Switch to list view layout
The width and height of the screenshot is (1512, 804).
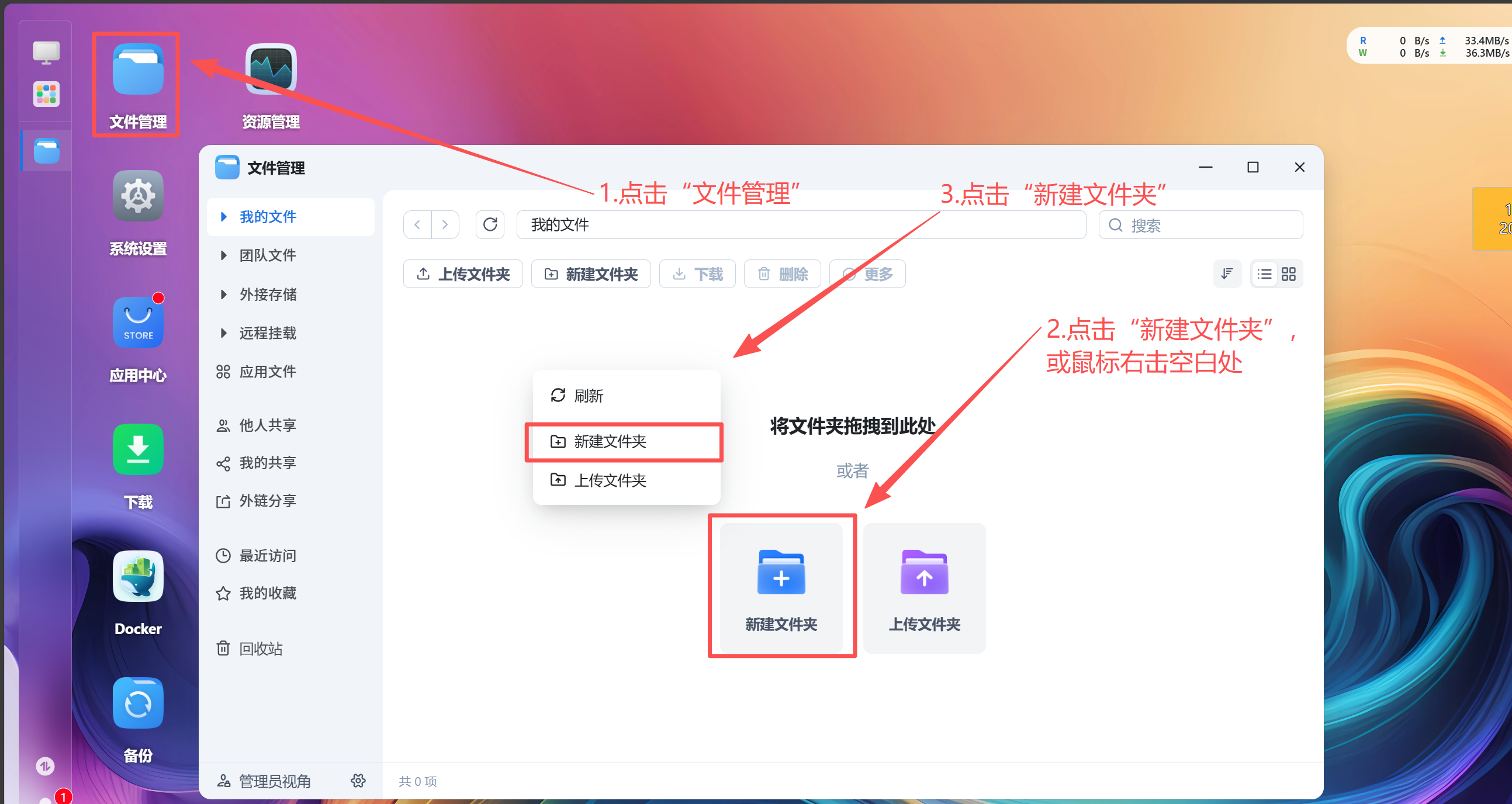[x=1264, y=274]
